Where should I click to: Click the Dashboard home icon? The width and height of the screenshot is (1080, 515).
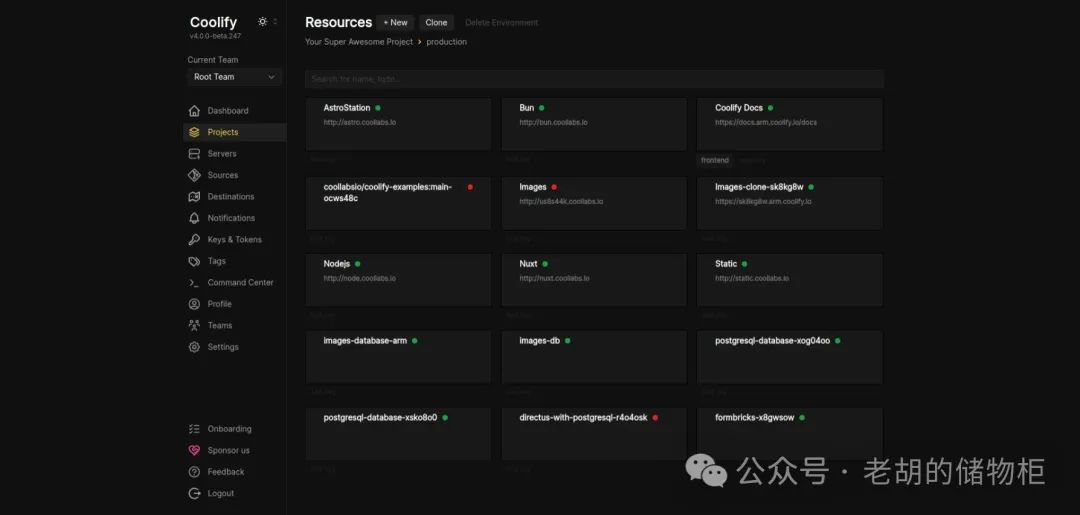point(194,111)
